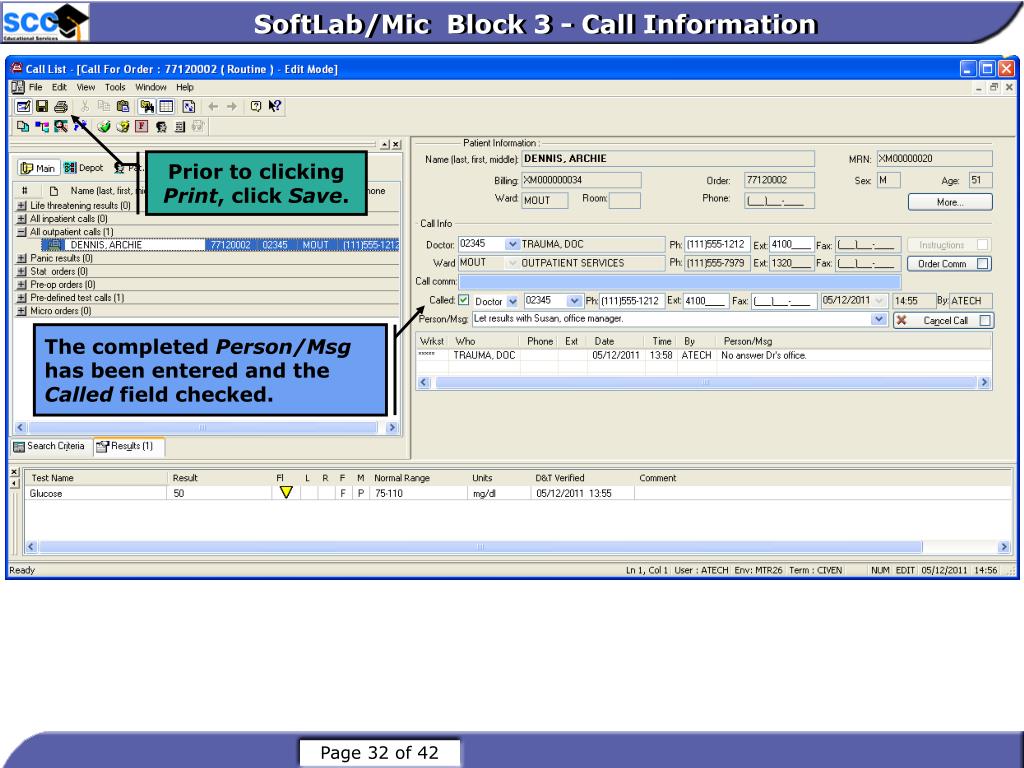The image size is (1024, 768).
Task: Expand the Micro orders group
Action: [22, 311]
